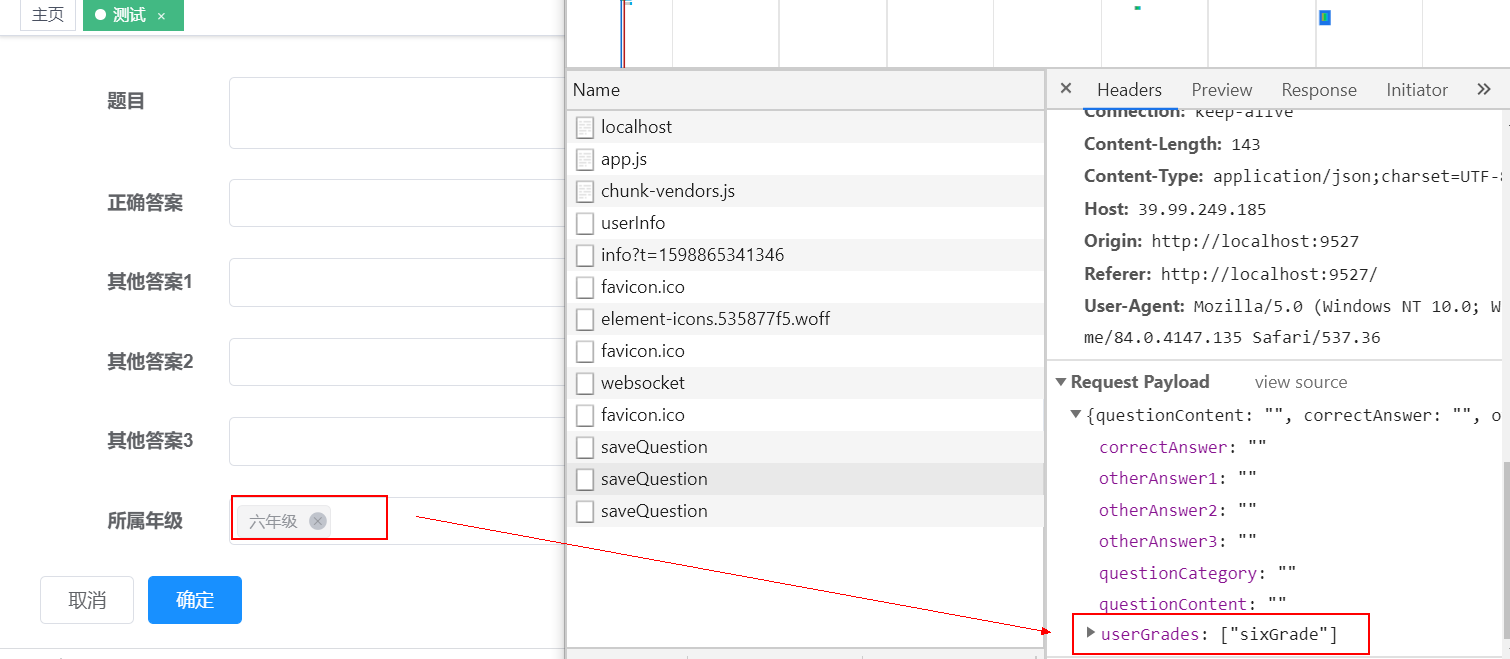
Task: Close the 测试 tab with its x
Action: pos(161,16)
